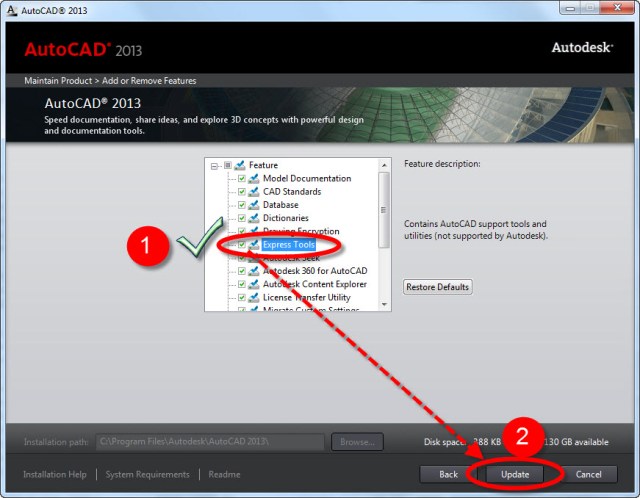Click the Dictionaries feature icon
Viewport: 640px width, 498px height.
(254, 218)
